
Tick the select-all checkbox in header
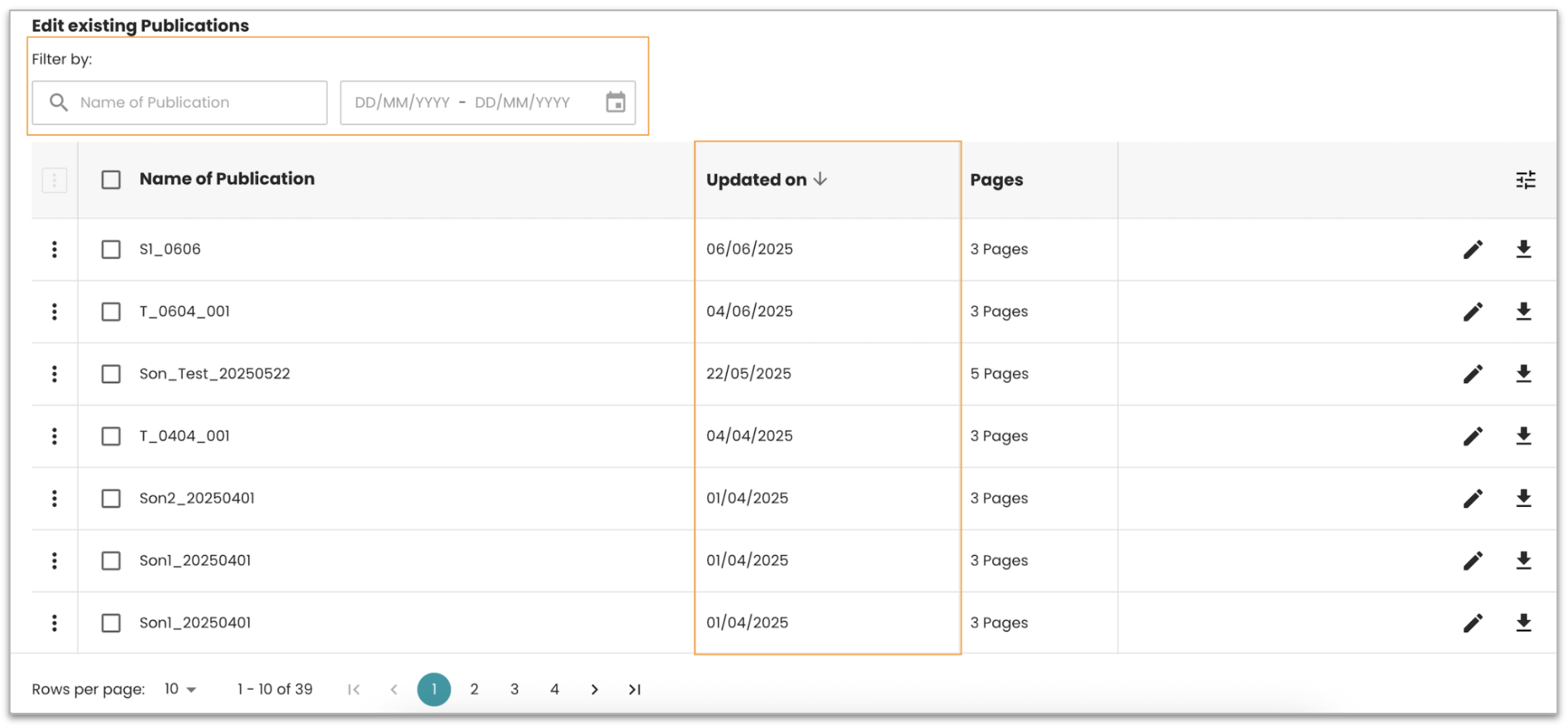(x=111, y=179)
